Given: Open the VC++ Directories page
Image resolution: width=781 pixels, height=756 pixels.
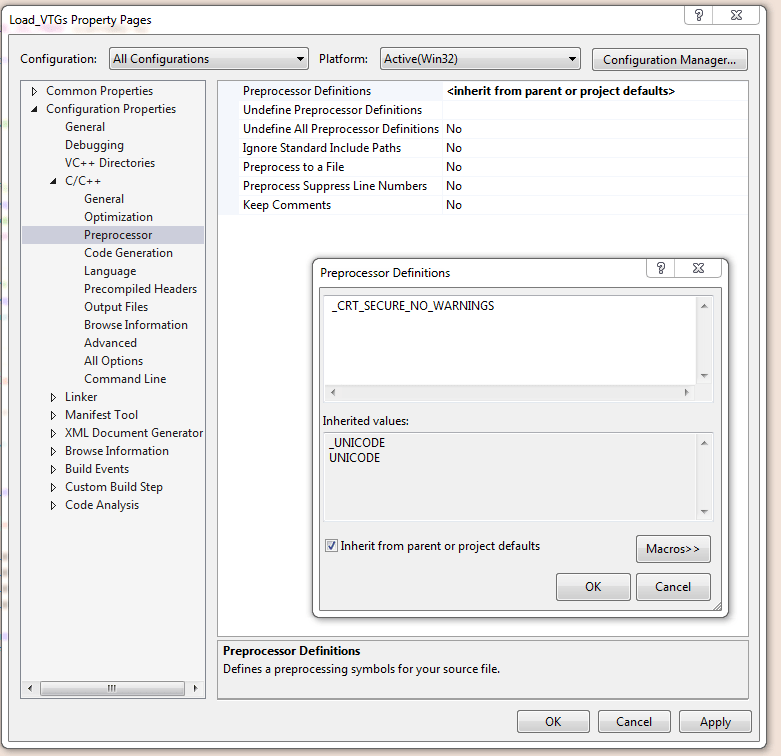Looking at the screenshot, I should pos(110,163).
